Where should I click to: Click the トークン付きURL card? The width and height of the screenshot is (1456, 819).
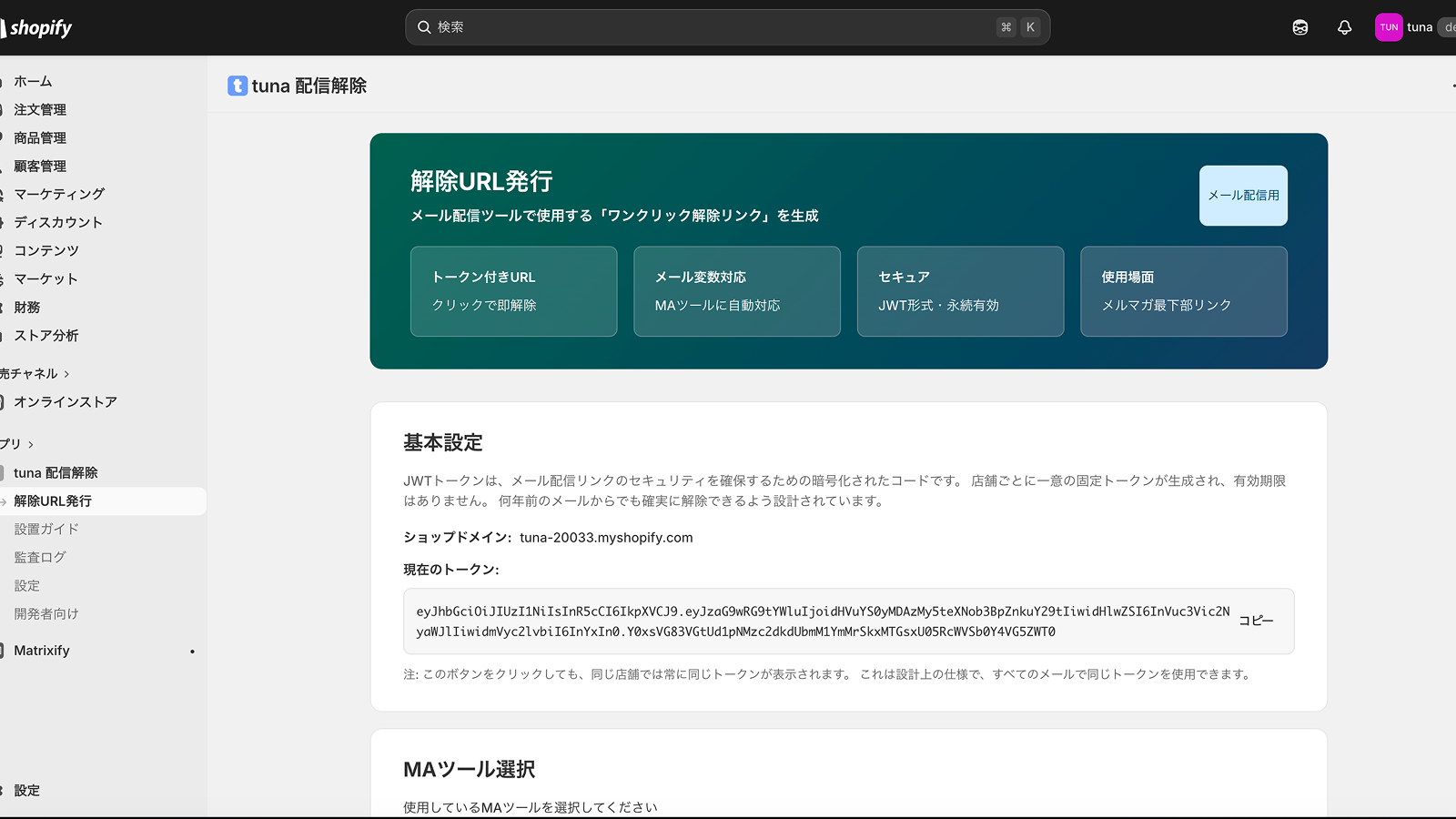coord(514,291)
